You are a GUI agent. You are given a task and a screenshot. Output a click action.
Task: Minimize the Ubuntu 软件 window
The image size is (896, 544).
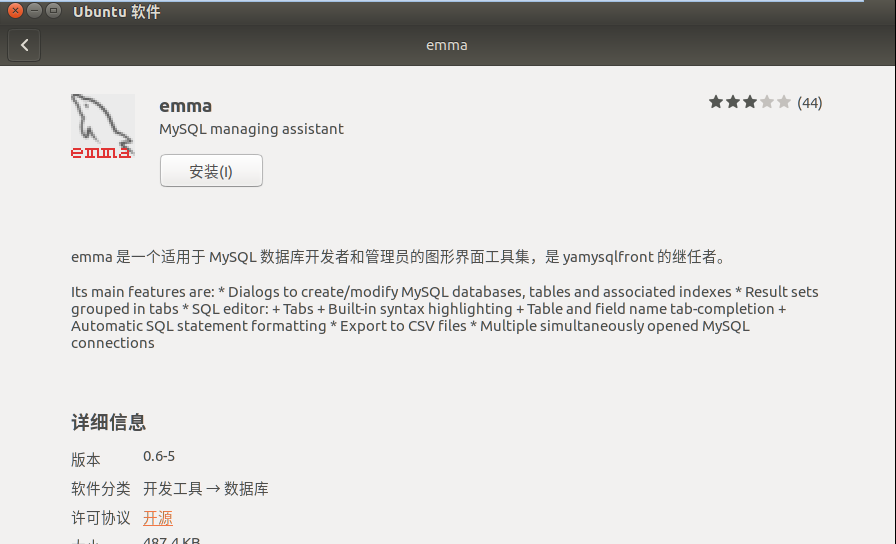point(34,10)
